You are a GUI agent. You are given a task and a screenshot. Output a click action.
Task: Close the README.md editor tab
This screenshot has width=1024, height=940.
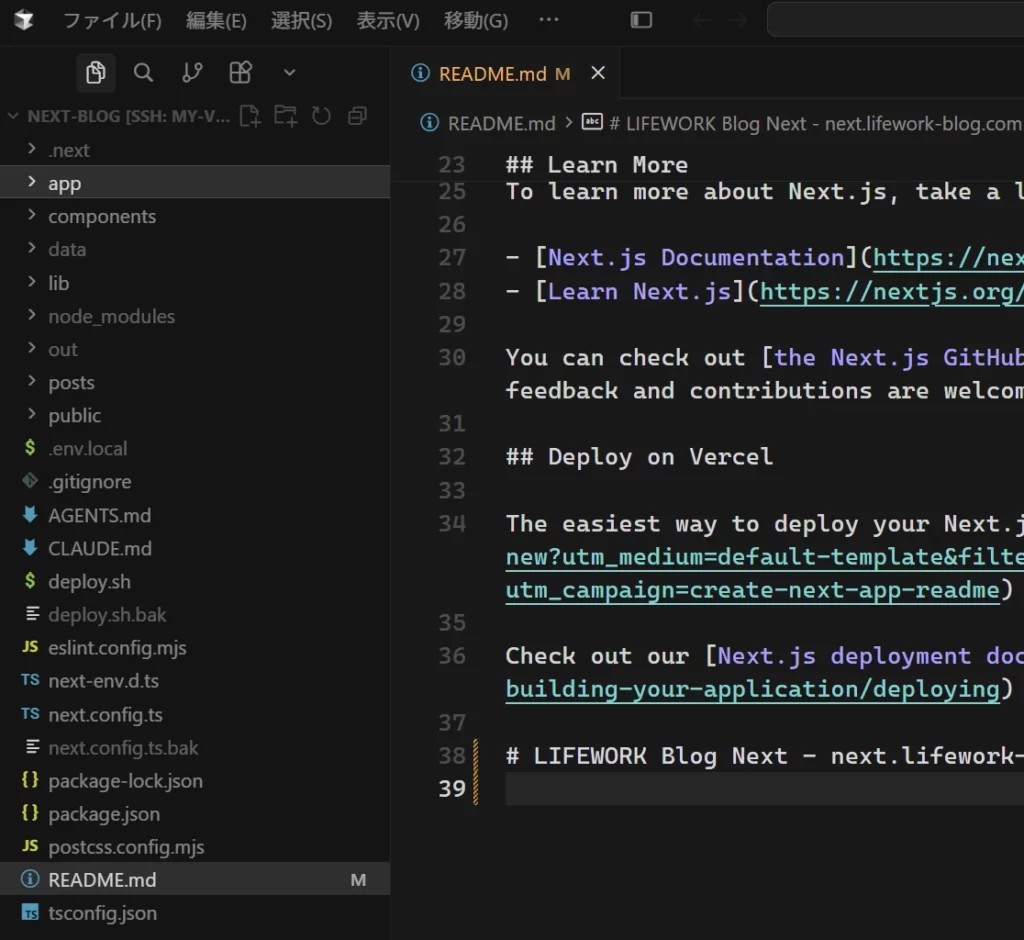coord(598,73)
